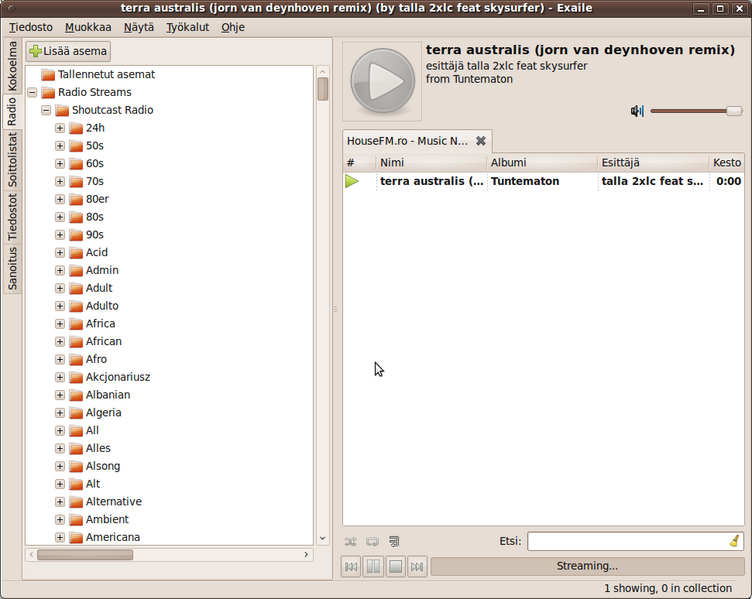Image resolution: width=752 pixels, height=599 pixels.
Task: Toggle the repeat playlist icon
Action: coord(372,541)
